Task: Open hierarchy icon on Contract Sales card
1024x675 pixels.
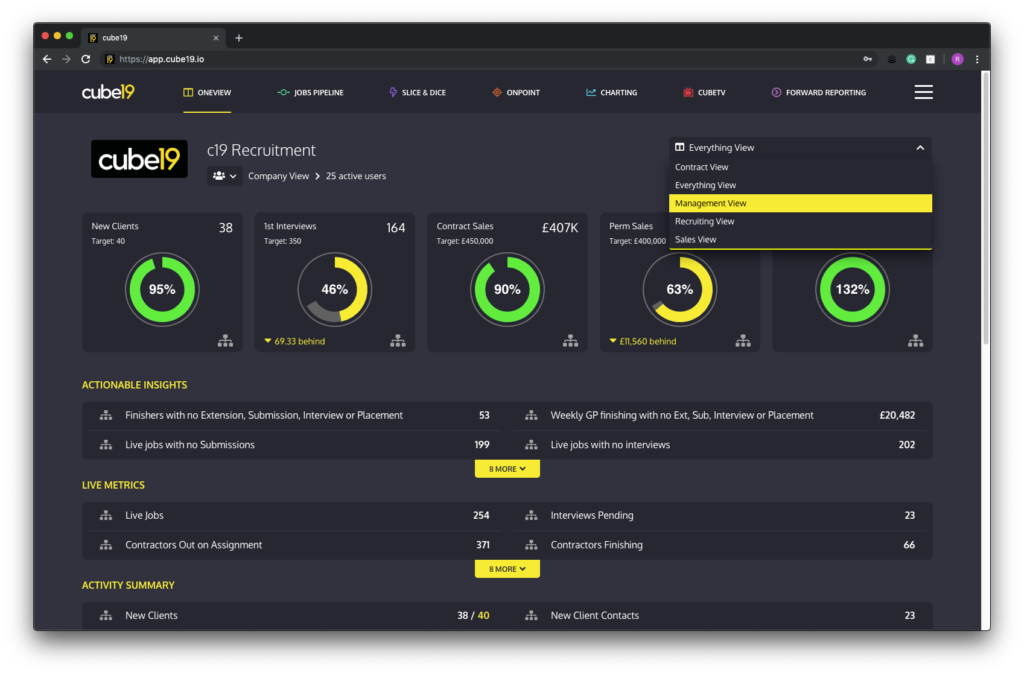Action: [570, 341]
